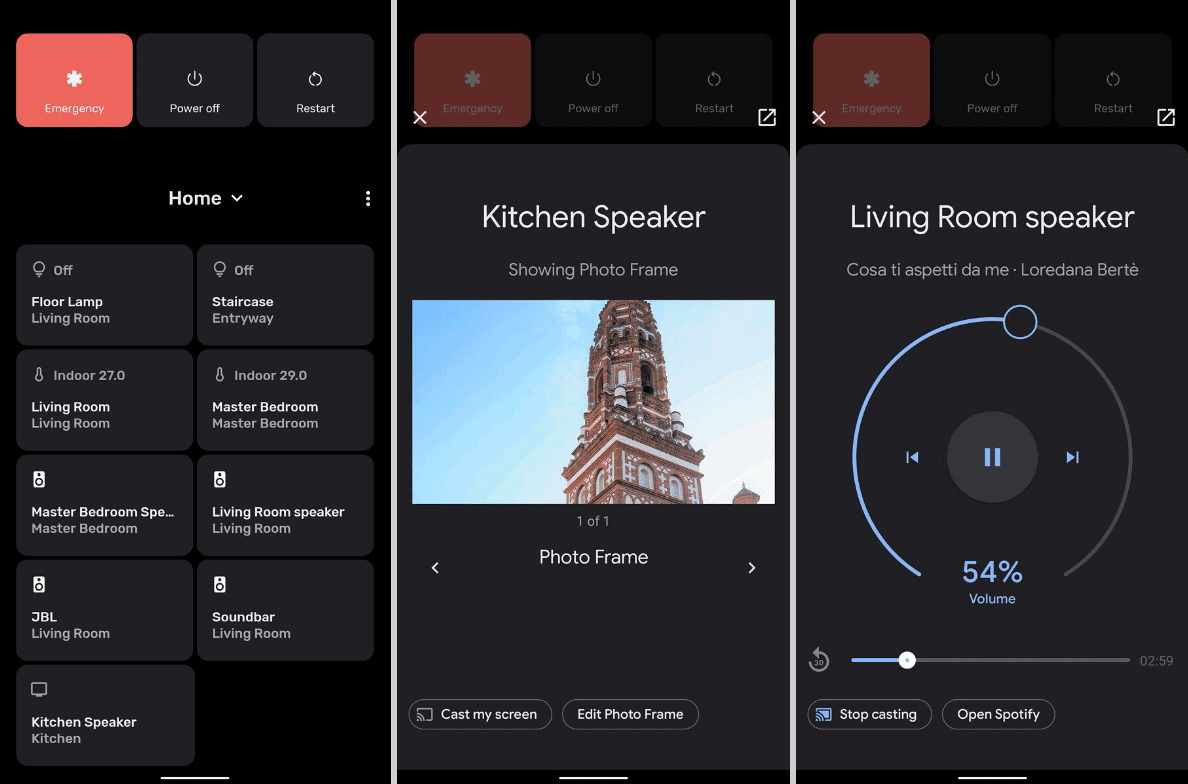1188x784 pixels.
Task: Skip to the next track
Action: coord(1073,457)
